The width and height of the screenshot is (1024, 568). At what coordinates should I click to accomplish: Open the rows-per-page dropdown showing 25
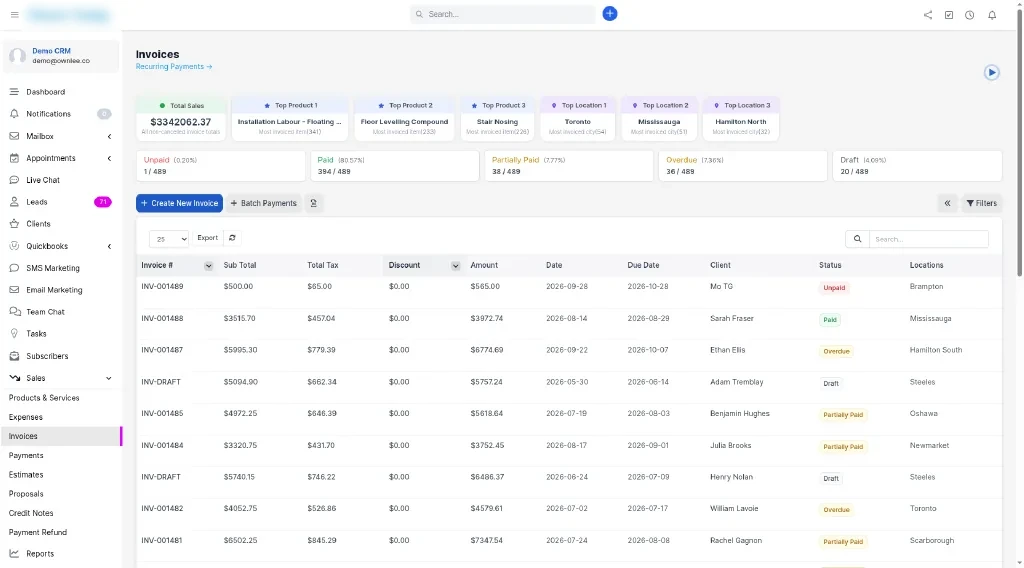pos(168,239)
